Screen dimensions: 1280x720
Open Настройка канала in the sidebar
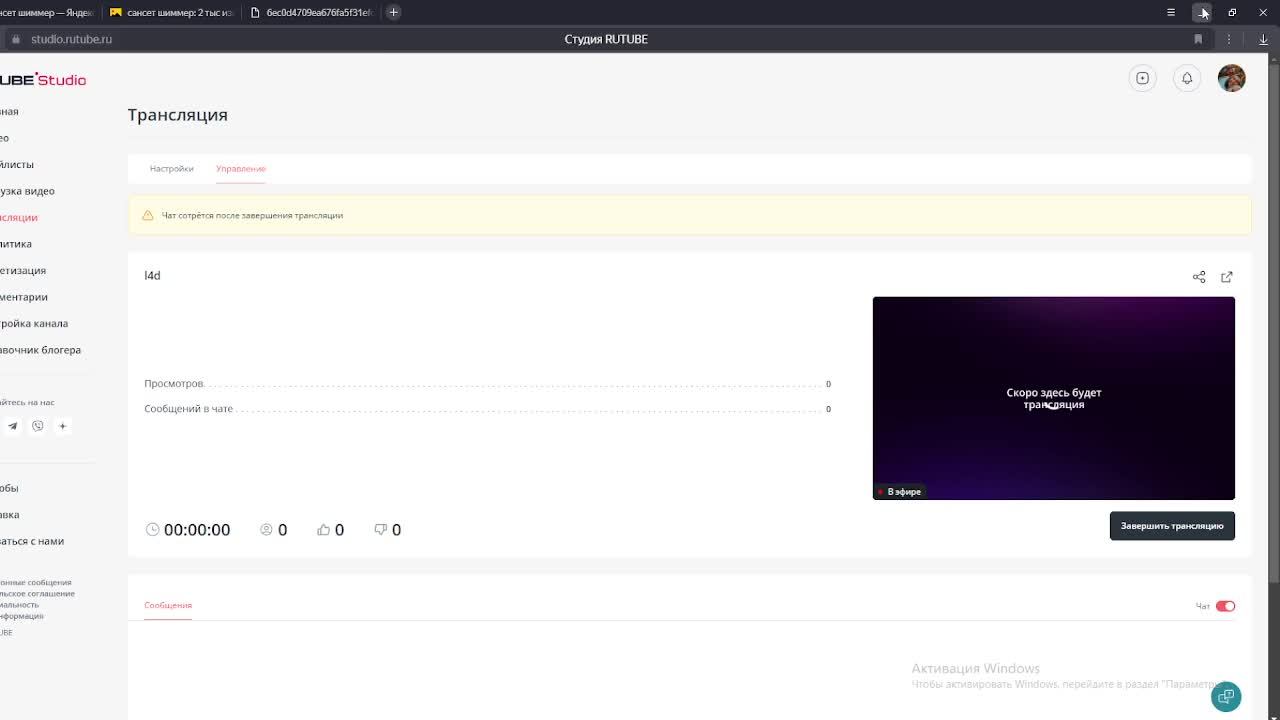[x=34, y=323]
